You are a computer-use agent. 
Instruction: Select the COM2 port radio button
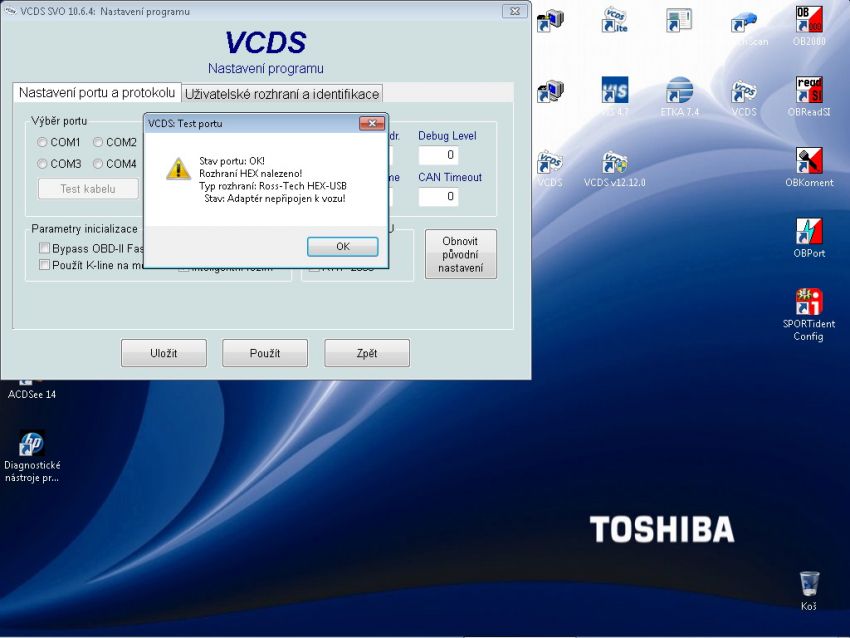tap(98, 142)
